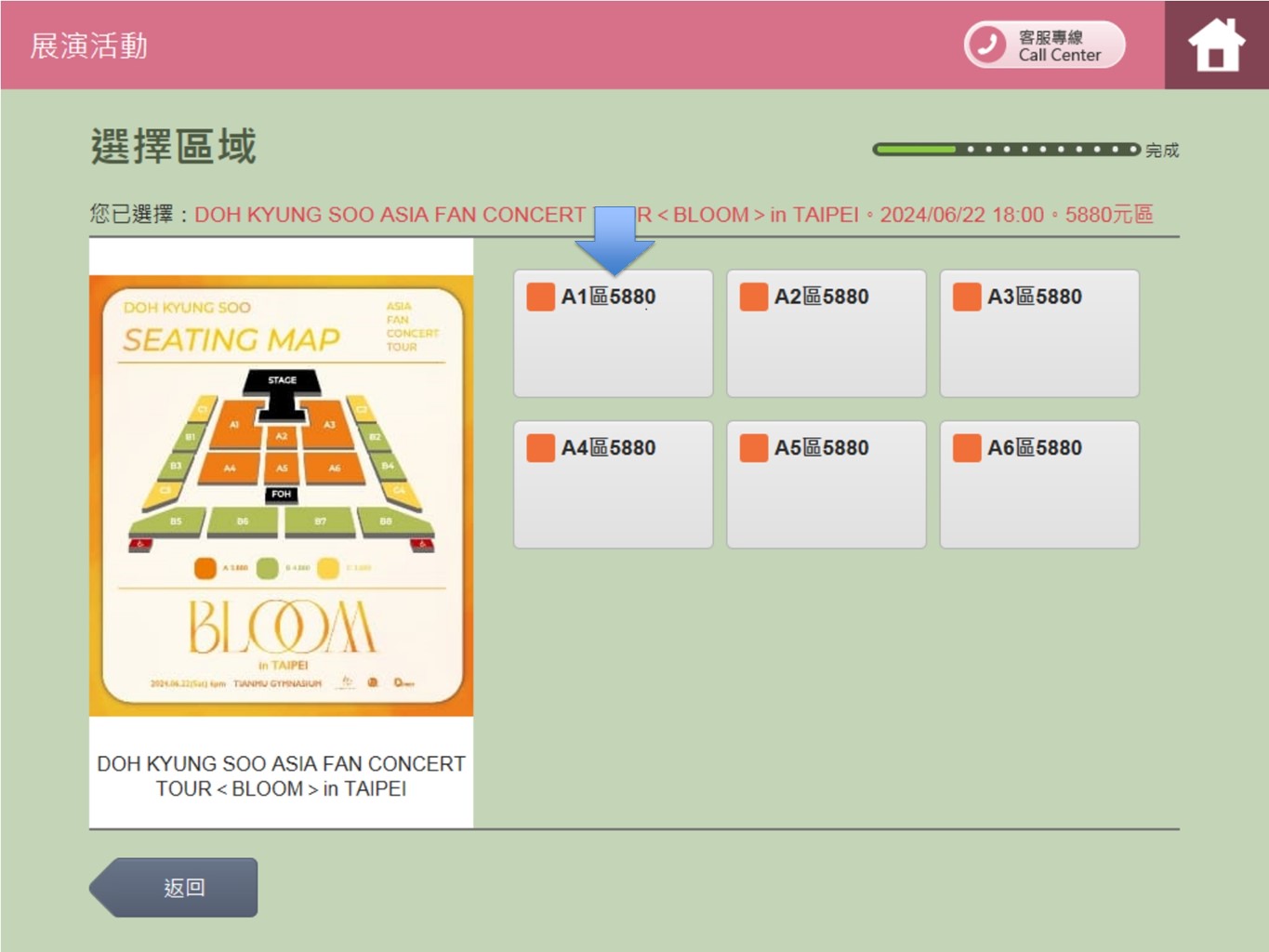This screenshot has width=1269, height=952.
Task: Select the A2區5880 seating zone
Action: click(826, 334)
